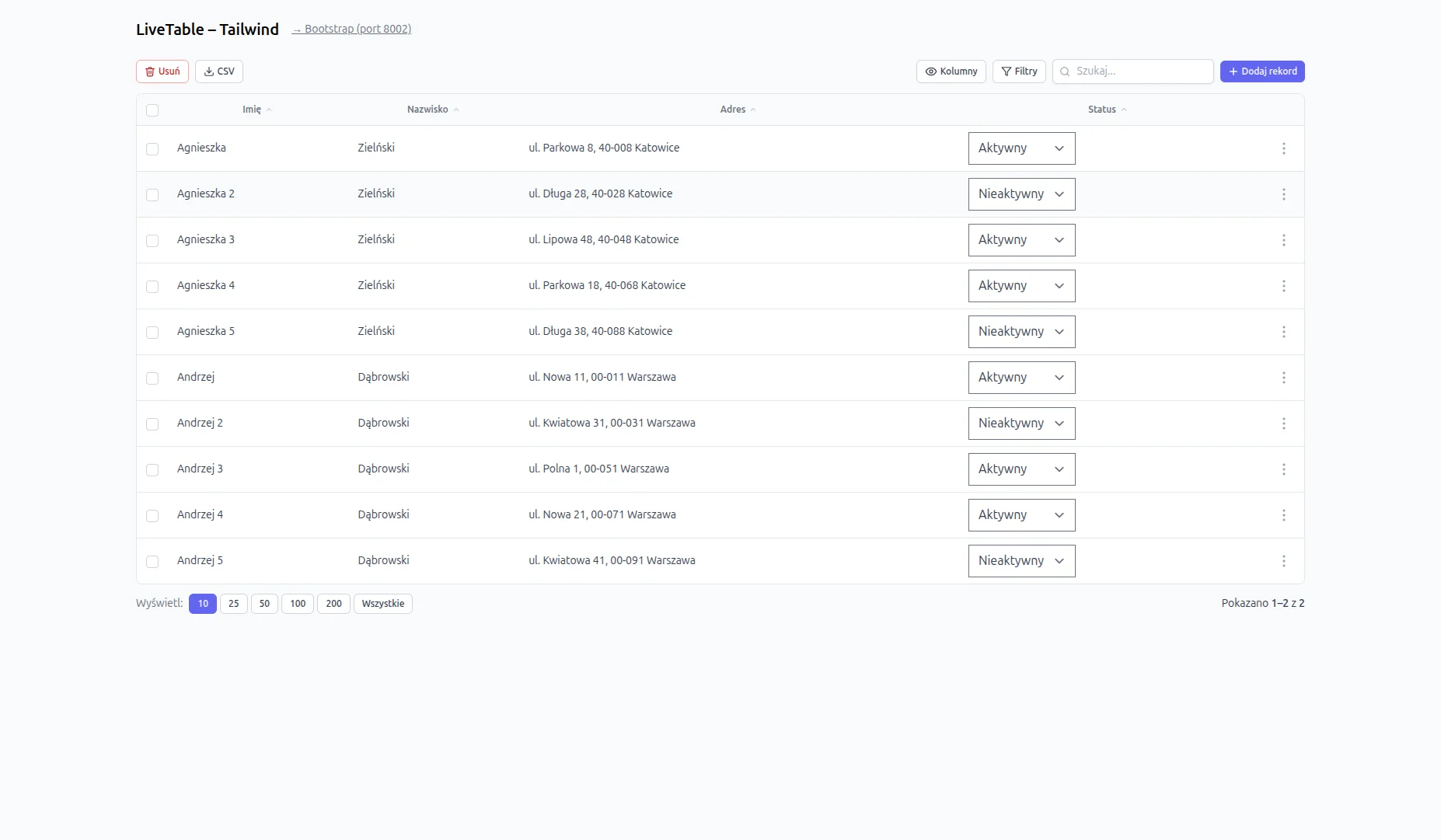This screenshot has height=840, width=1441.
Task: Open the status dropdown for Agnieszka 2
Action: pyautogui.click(x=1021, y=193)
